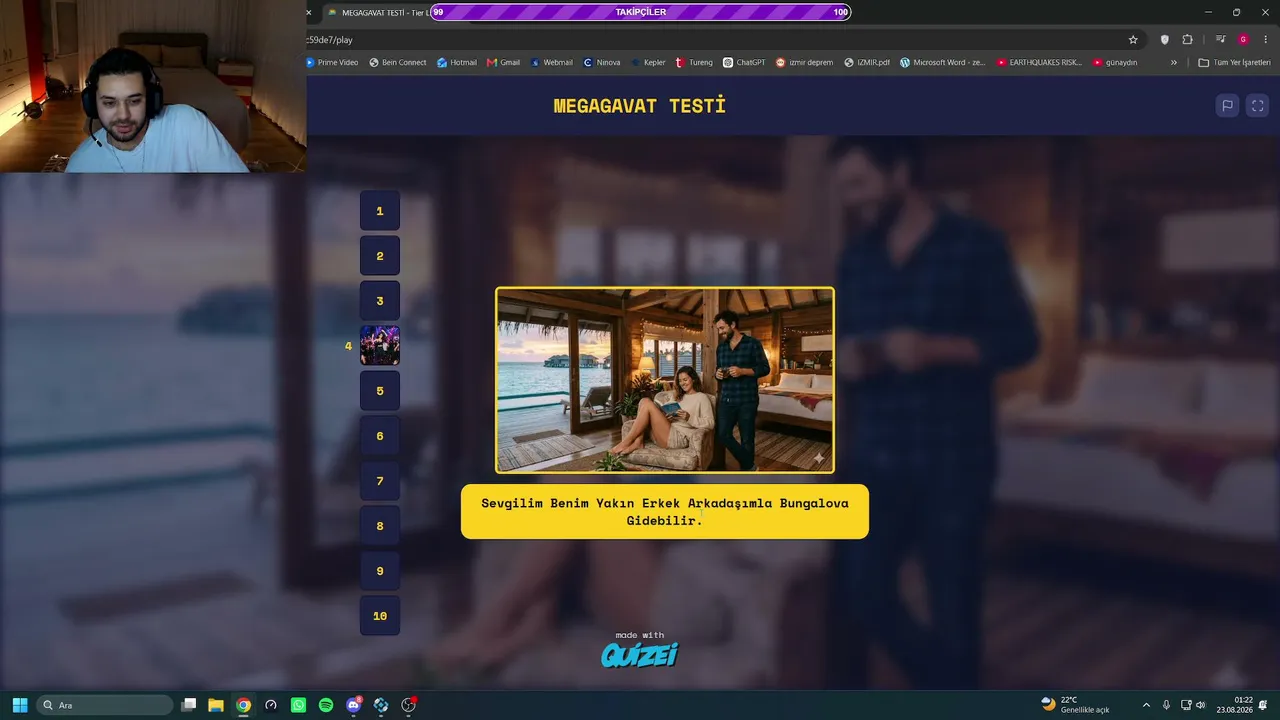This screenshot has width=1280, height=720.
Task: Open the izmir deprem bookmark
Action: (x=804, y=62)
